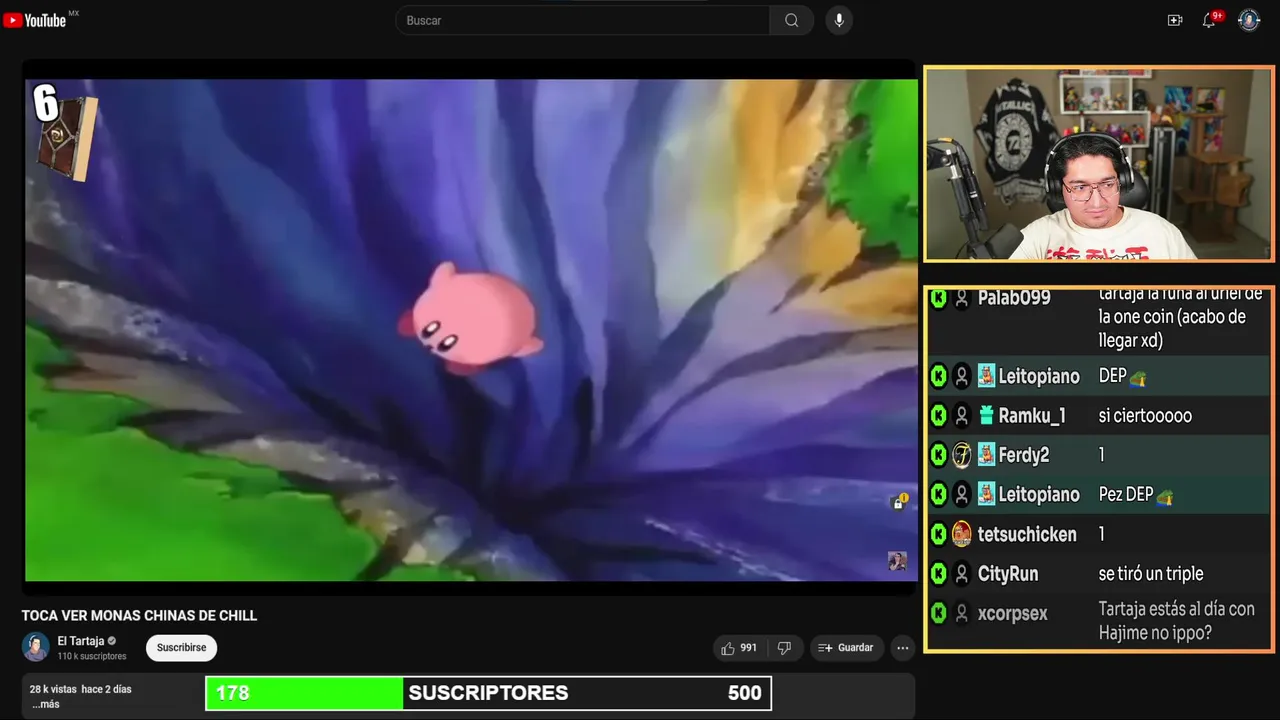Click the magnifying glass search button
1280x720 pixels.
tap(791, 20)
